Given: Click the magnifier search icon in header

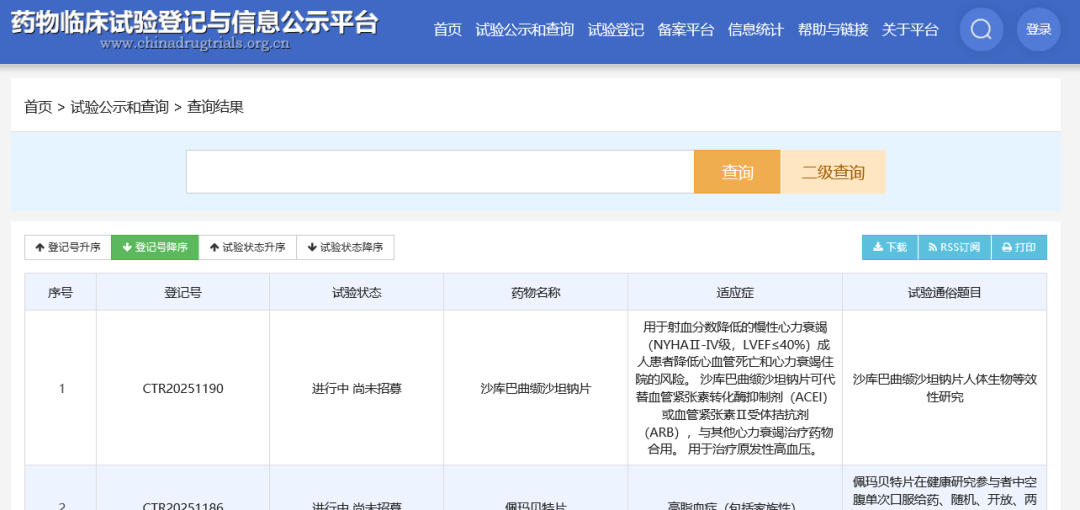Looking at the screenshot, I should (981, 30).
